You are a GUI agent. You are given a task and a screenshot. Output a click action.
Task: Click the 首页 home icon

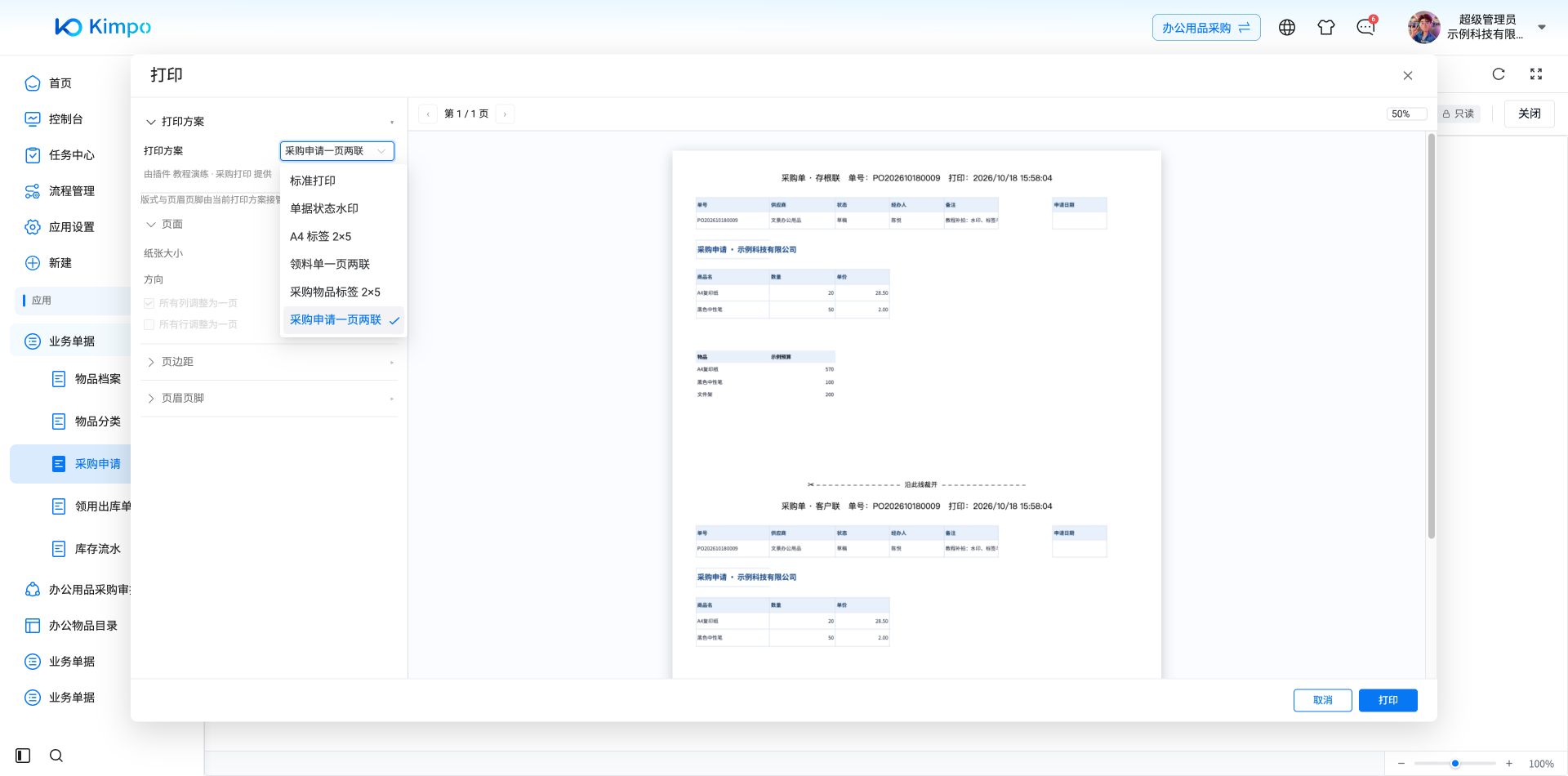[x=33, y=83]
